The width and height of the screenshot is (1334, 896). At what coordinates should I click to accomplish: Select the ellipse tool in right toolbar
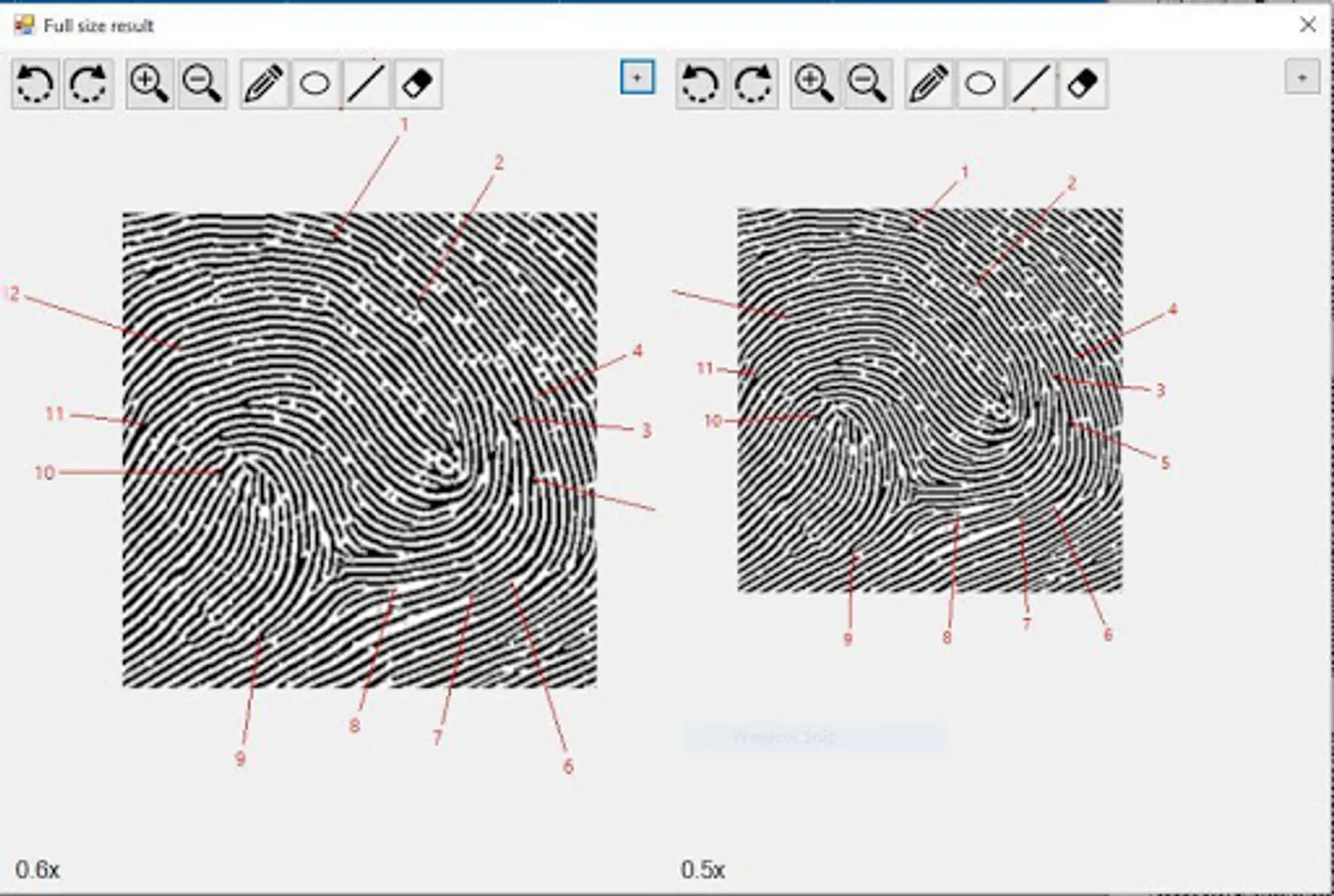(981, 84)
